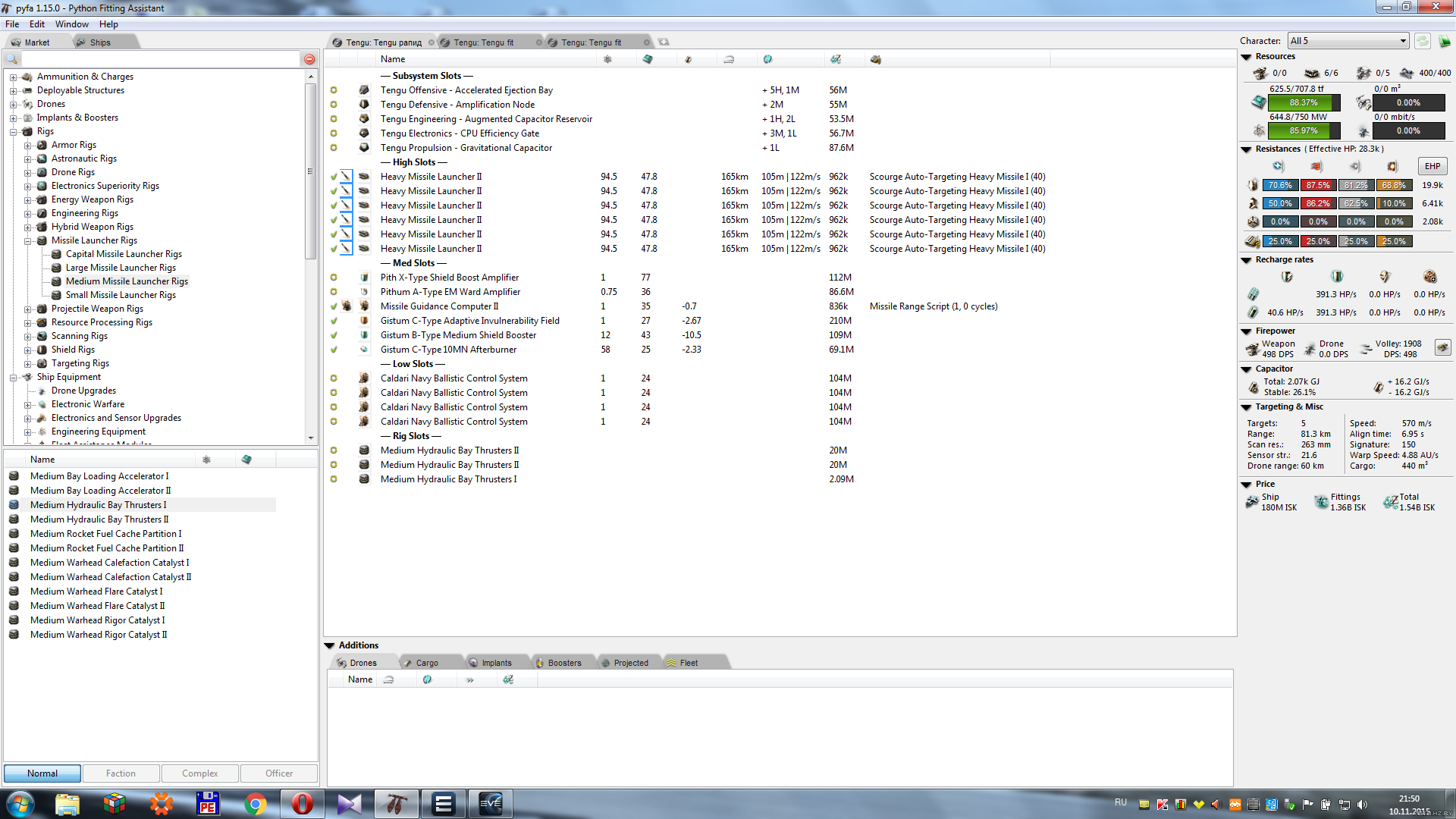Collapse the Rigs tree node

pyautogui.click(x=13, y=131)
